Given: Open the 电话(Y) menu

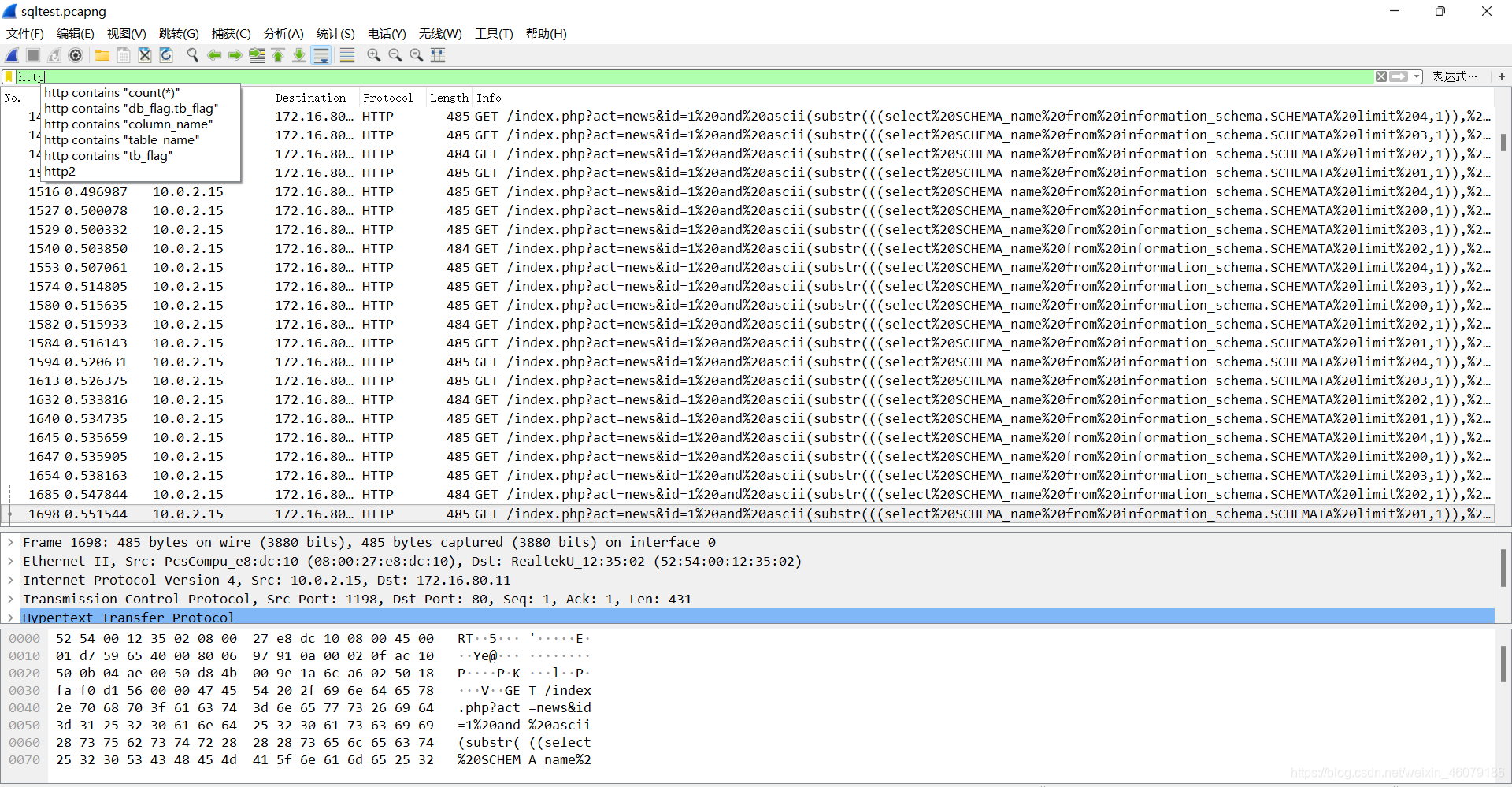Looking at the screenshot, I should (387, 34).
